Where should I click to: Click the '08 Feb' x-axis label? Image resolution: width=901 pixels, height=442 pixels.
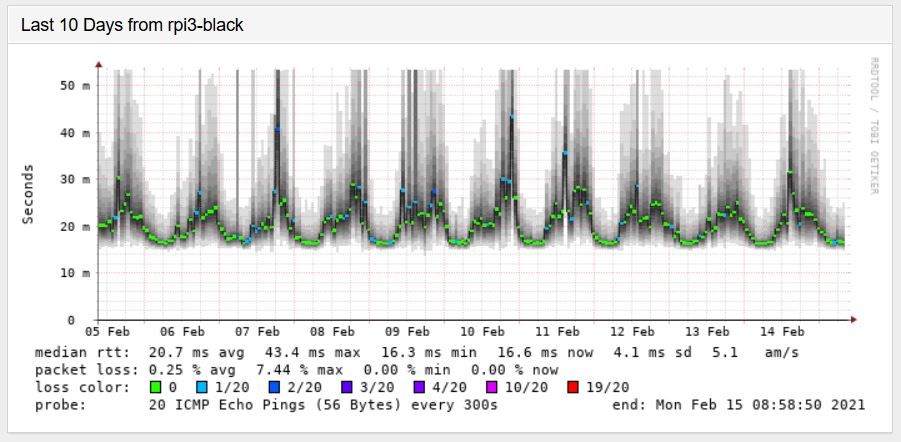[x=333, y=332]
